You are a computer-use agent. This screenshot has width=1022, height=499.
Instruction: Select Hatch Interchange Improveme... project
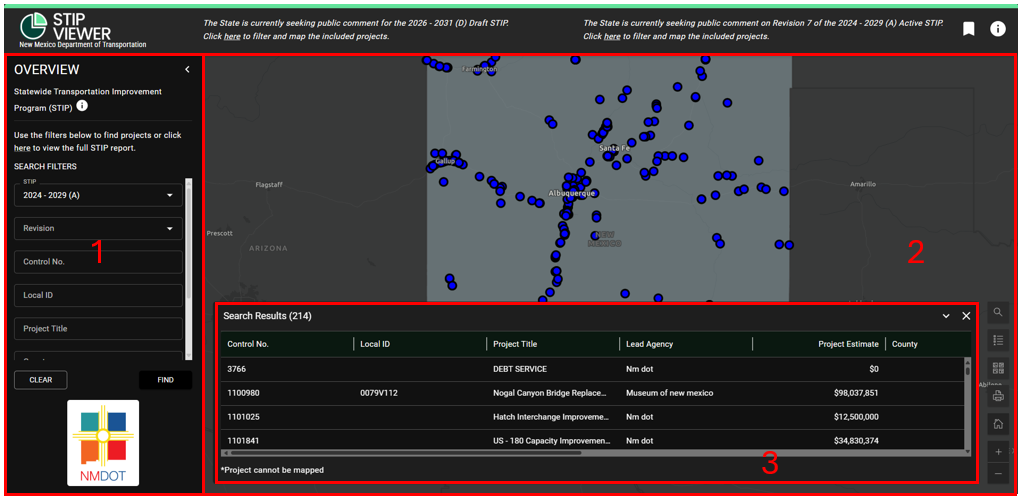click(x=551, y=417)
